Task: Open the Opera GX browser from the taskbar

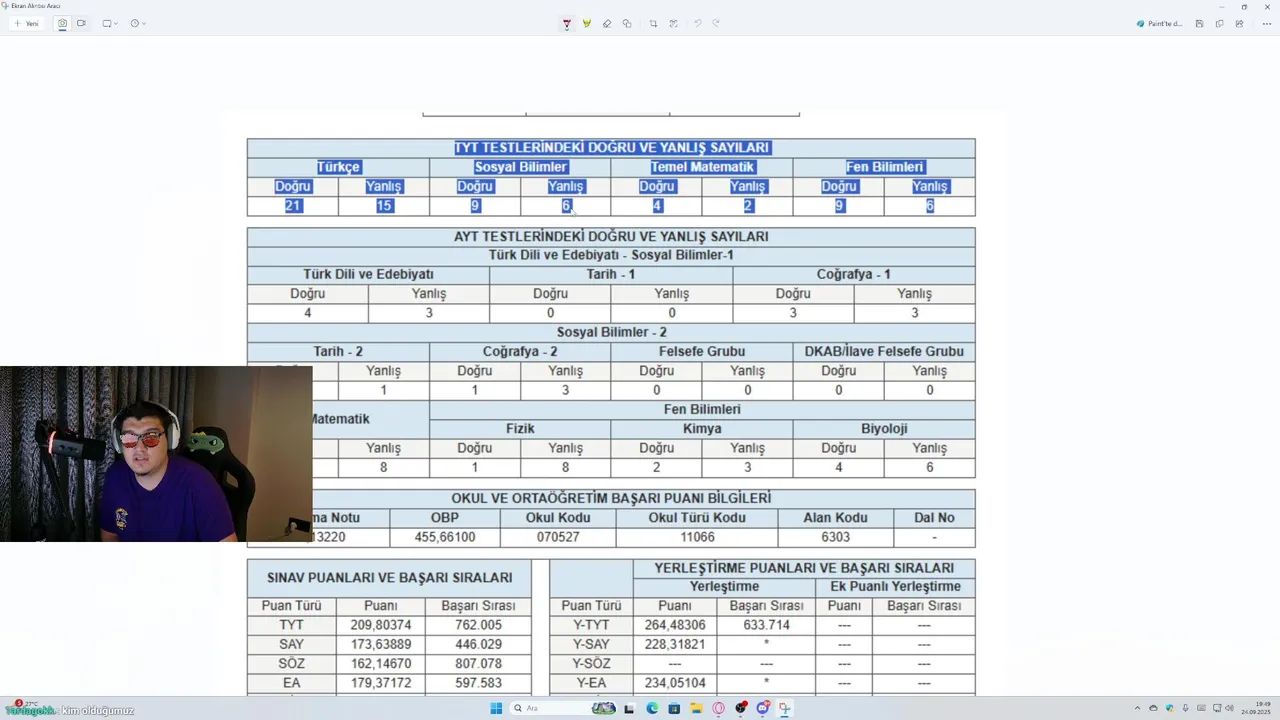Action: point(718,708)
